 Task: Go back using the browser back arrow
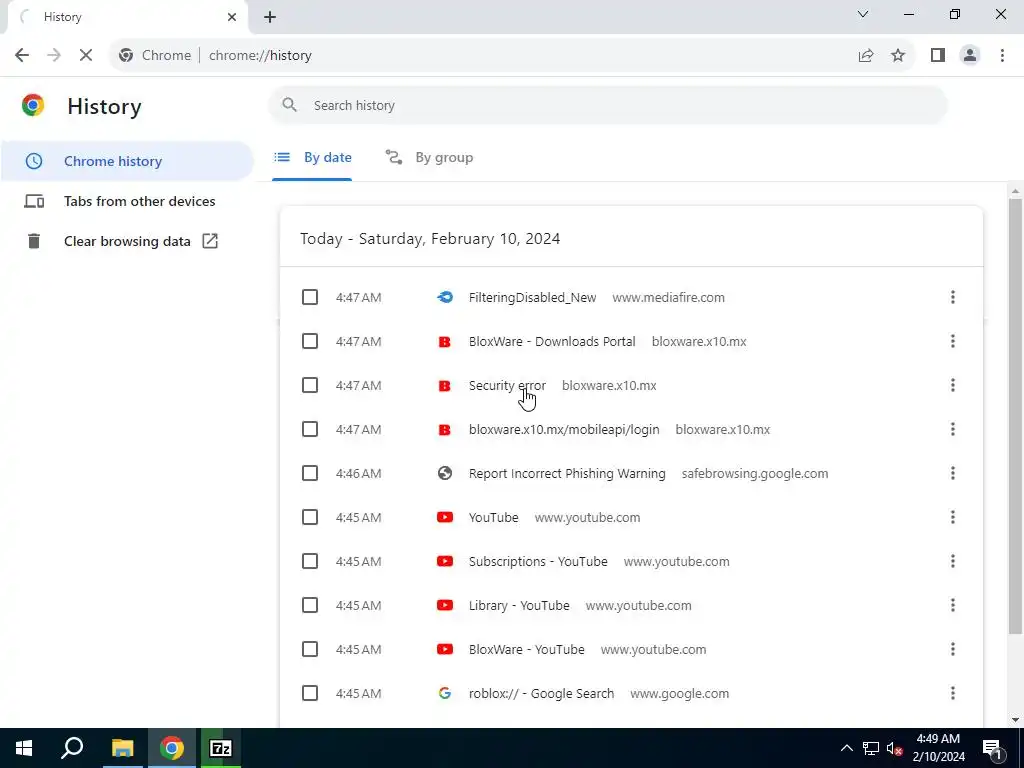tap(22, 56)
